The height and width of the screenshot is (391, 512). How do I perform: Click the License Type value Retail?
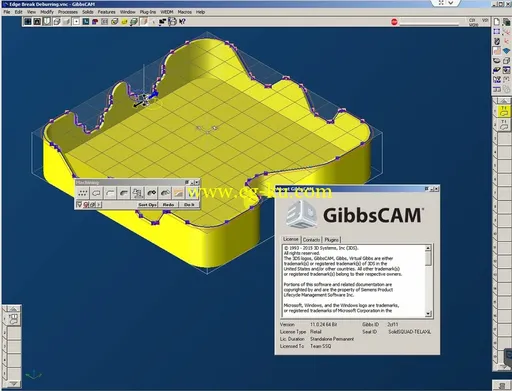(315, 332)
